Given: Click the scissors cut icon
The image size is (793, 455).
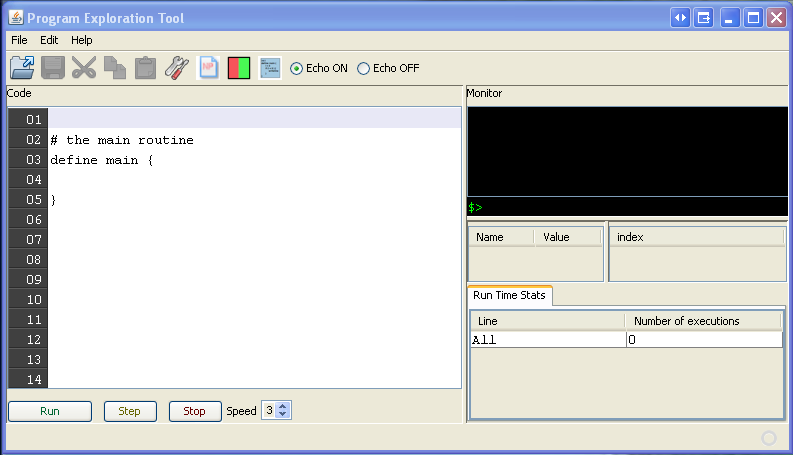Looking at the screenshot, I should click(84, 68).
